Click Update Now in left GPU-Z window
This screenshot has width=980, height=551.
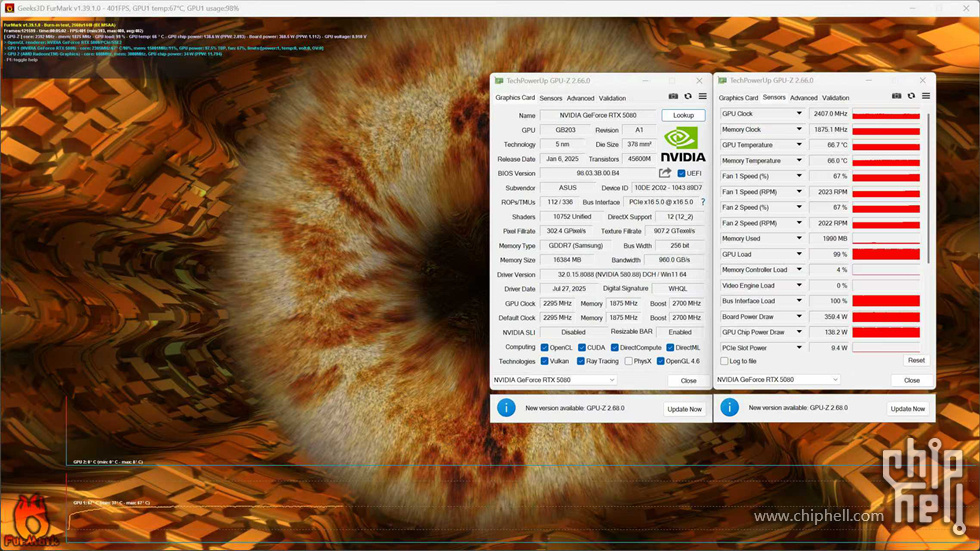point(684,409)
